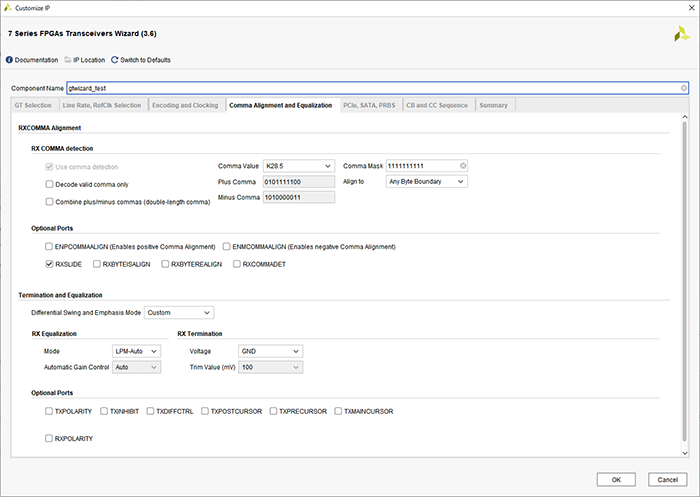Click the IP Location link
This screenshot has height=497, width=700.
[x=89, y=60]
